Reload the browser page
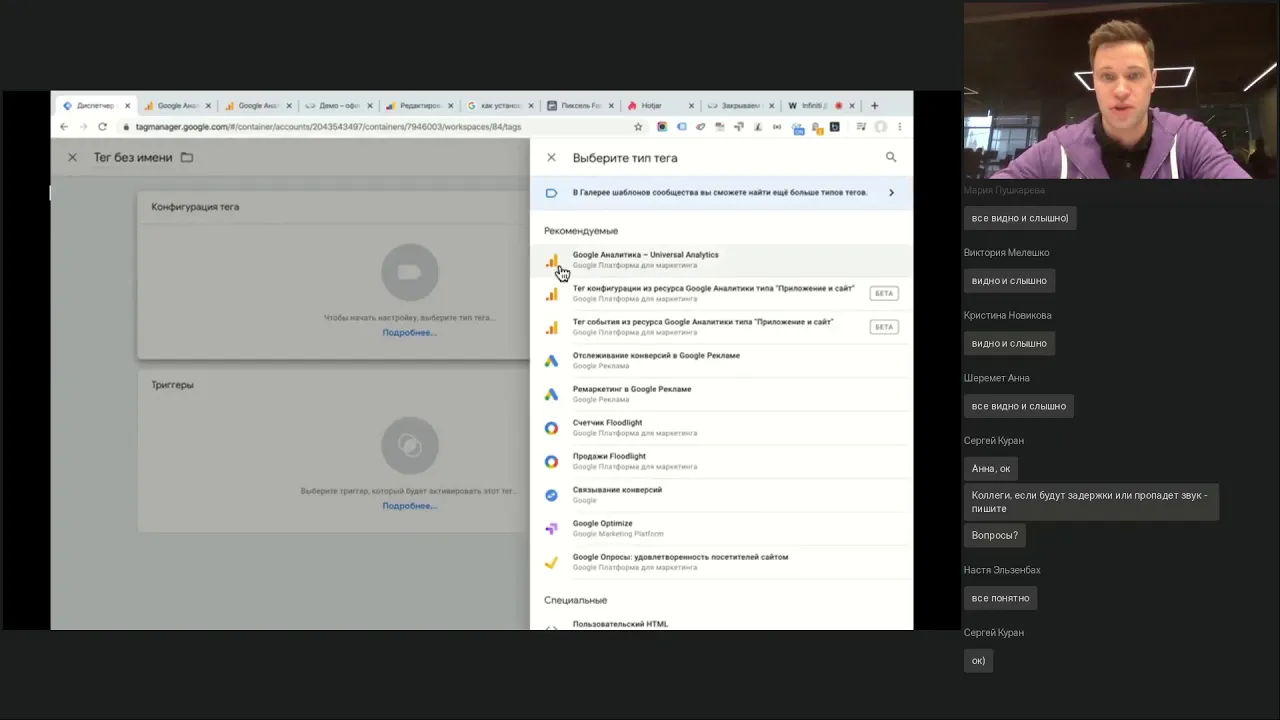Screen dimensions: 1280x720 102,127
